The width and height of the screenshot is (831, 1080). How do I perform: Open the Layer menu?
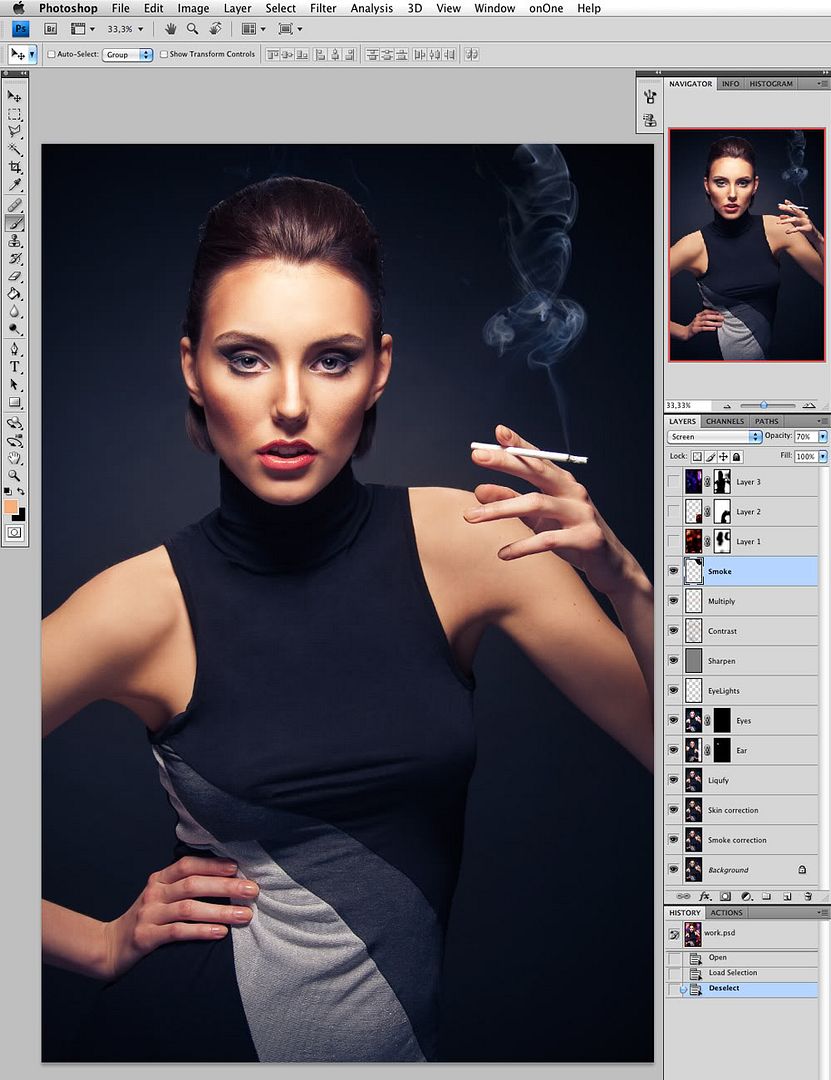tap(237, 8)
